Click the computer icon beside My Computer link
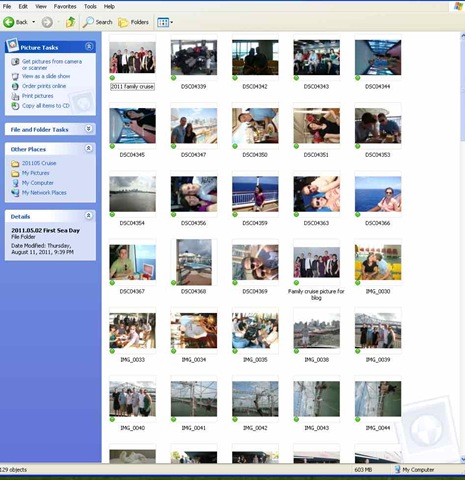 [x=15, y=183]
